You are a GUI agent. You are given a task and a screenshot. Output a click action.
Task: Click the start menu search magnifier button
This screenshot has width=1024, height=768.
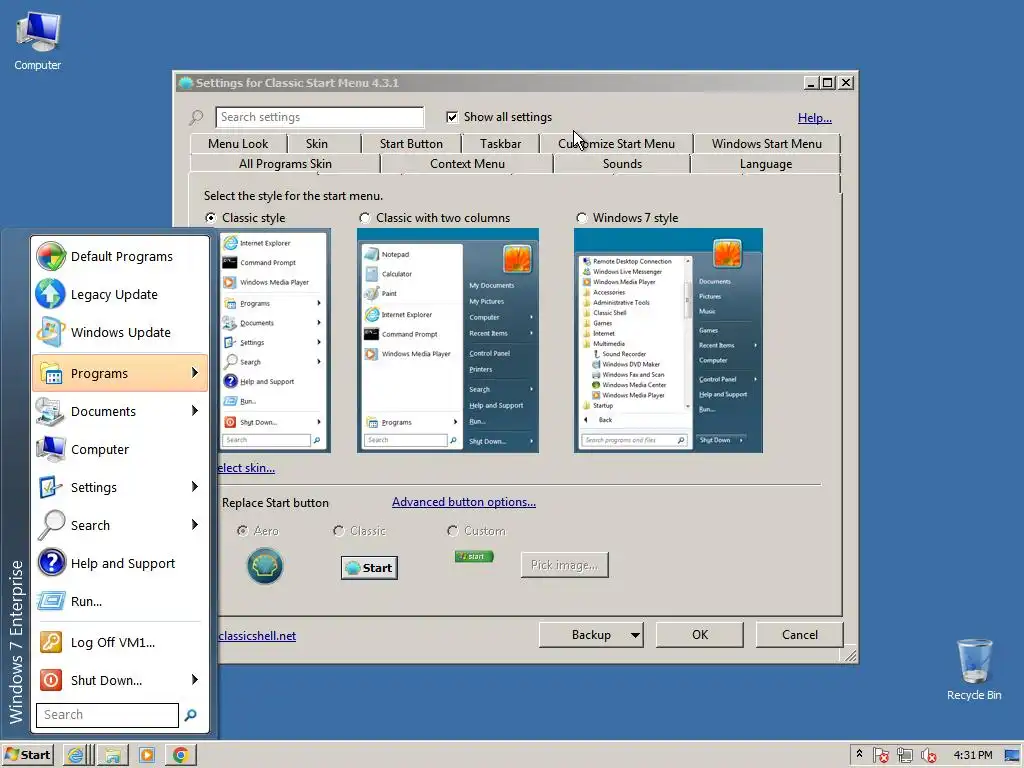point(191,715)
